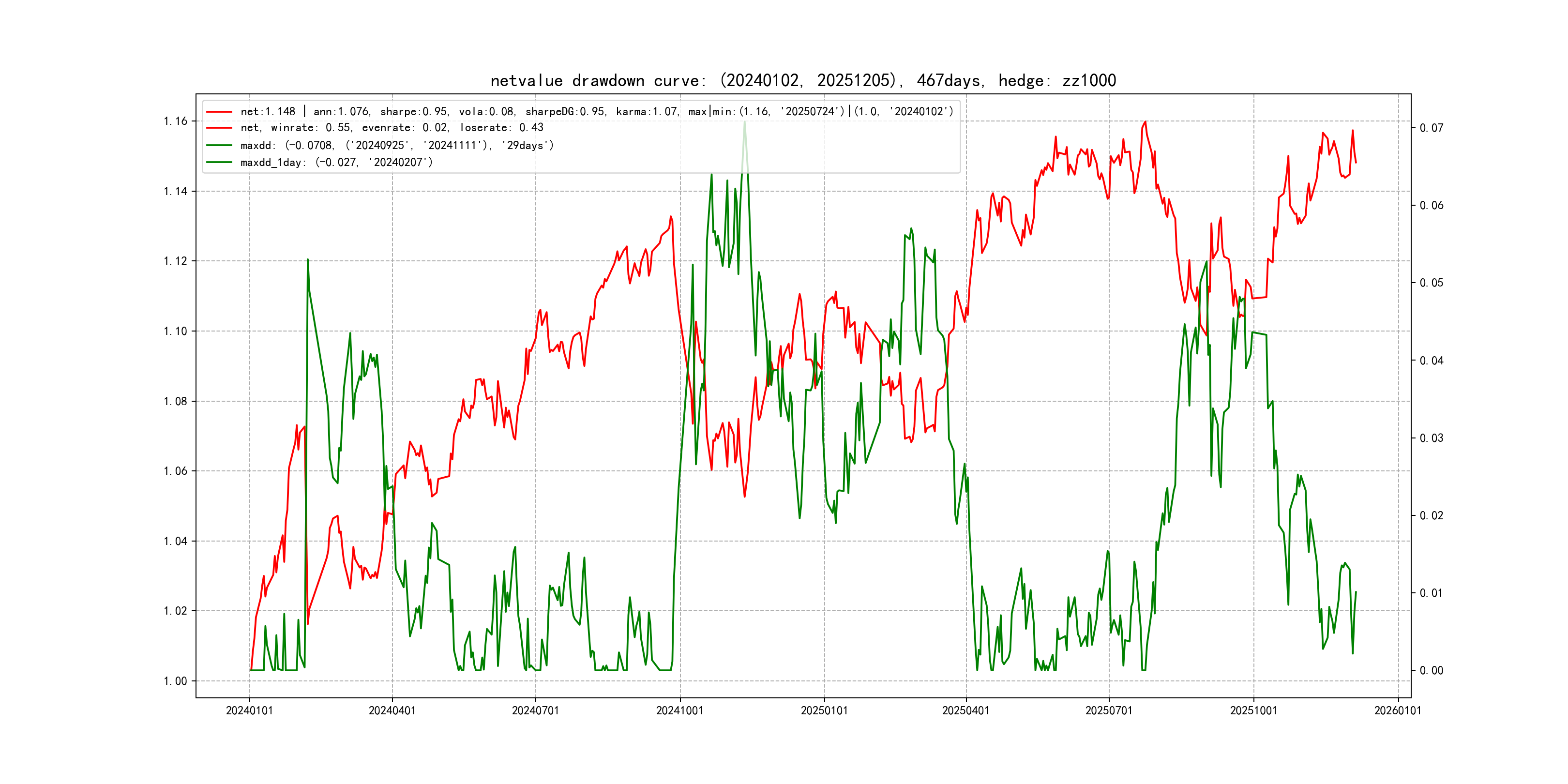1568x784 pixels.
Task: Click the chart title text
Action: [x=803, y=81]
